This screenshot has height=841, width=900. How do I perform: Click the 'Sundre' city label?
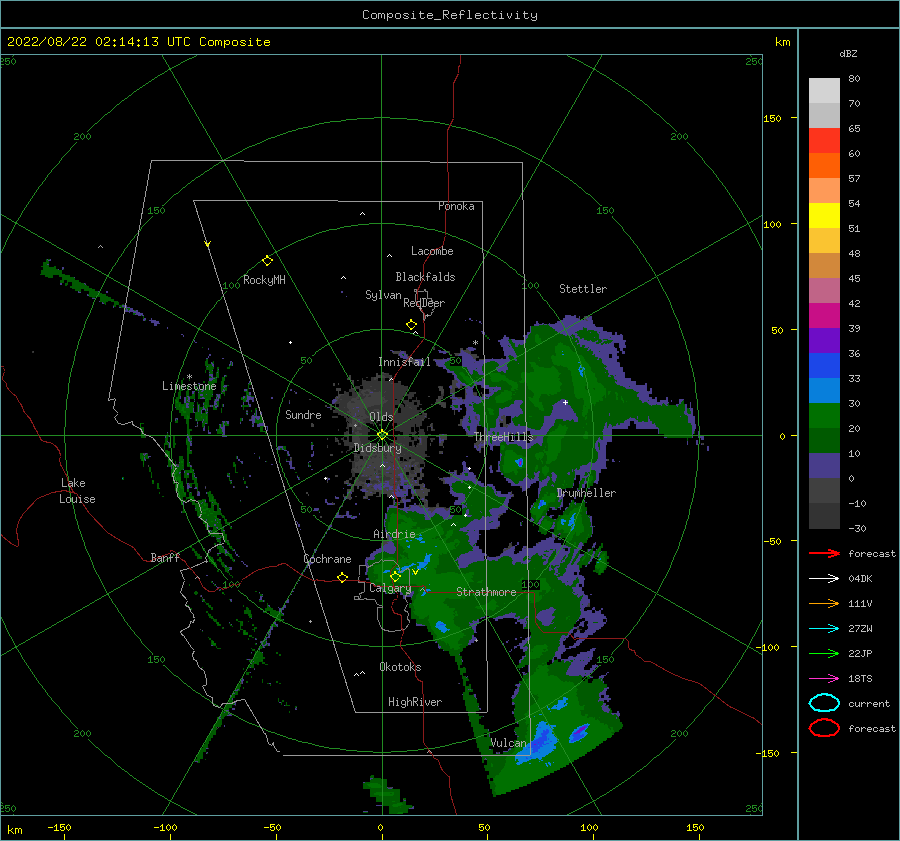pos(304,415)
